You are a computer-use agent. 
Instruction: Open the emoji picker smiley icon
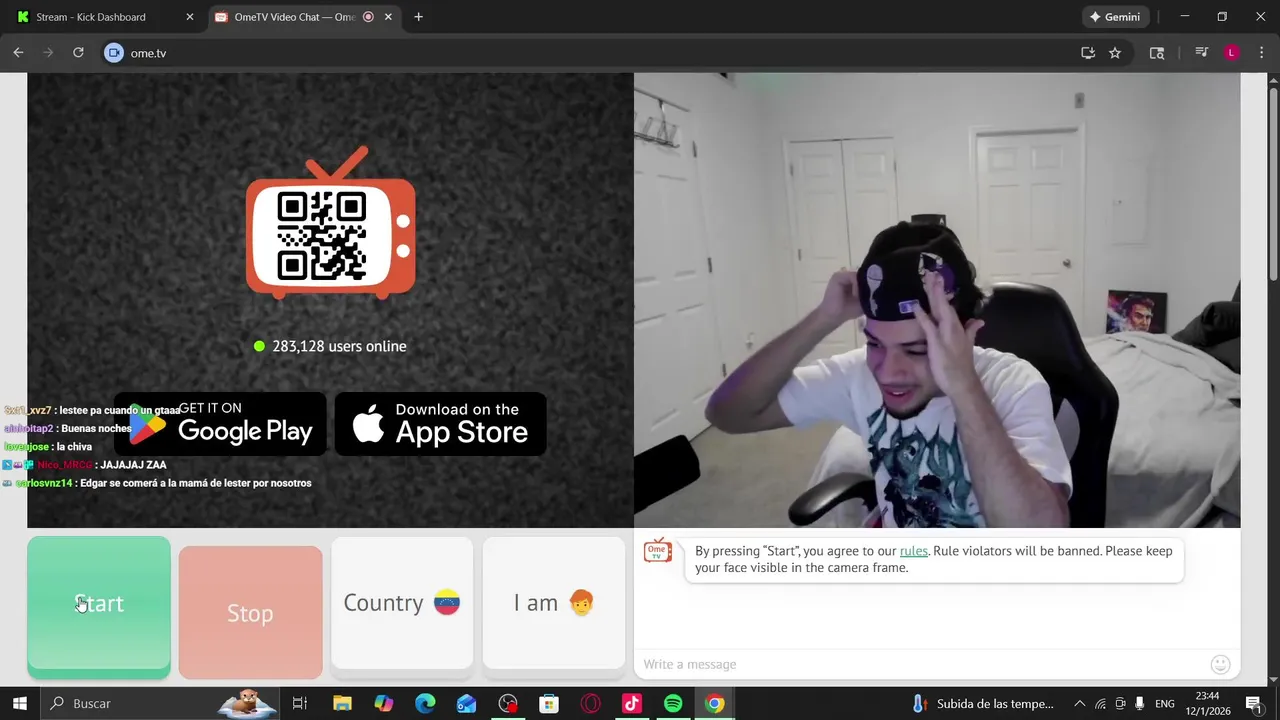tap(1220, 664)
